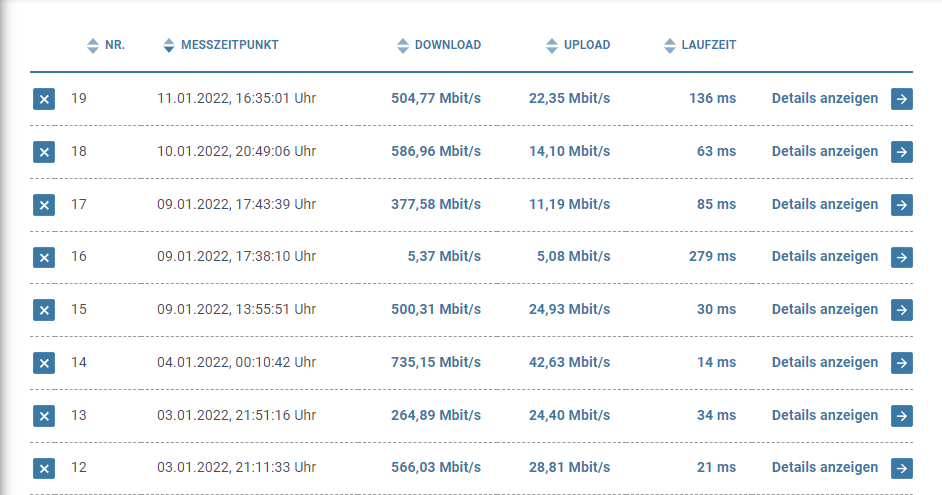Delete measurement number 19
The height and width of the screenshot is (495, 942).
44,99
